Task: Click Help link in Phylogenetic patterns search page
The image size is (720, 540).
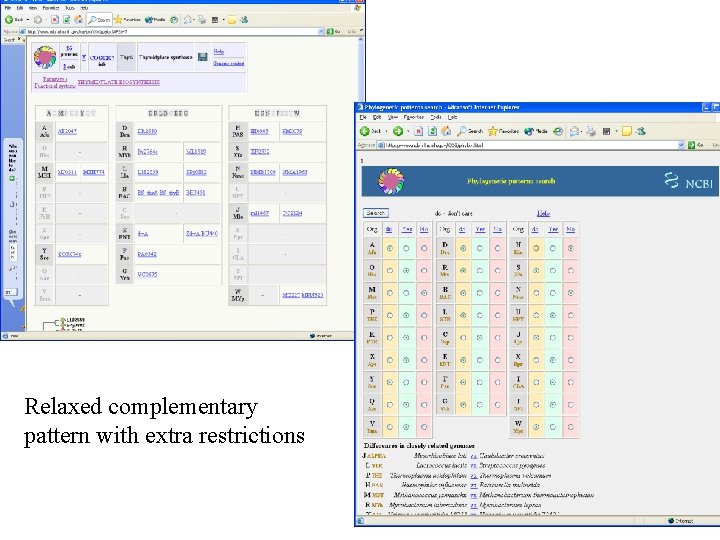Action: 543,214
